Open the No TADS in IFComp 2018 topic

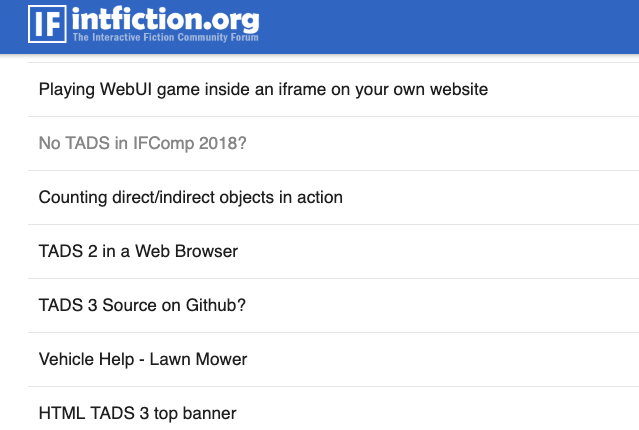click(142, 143)
